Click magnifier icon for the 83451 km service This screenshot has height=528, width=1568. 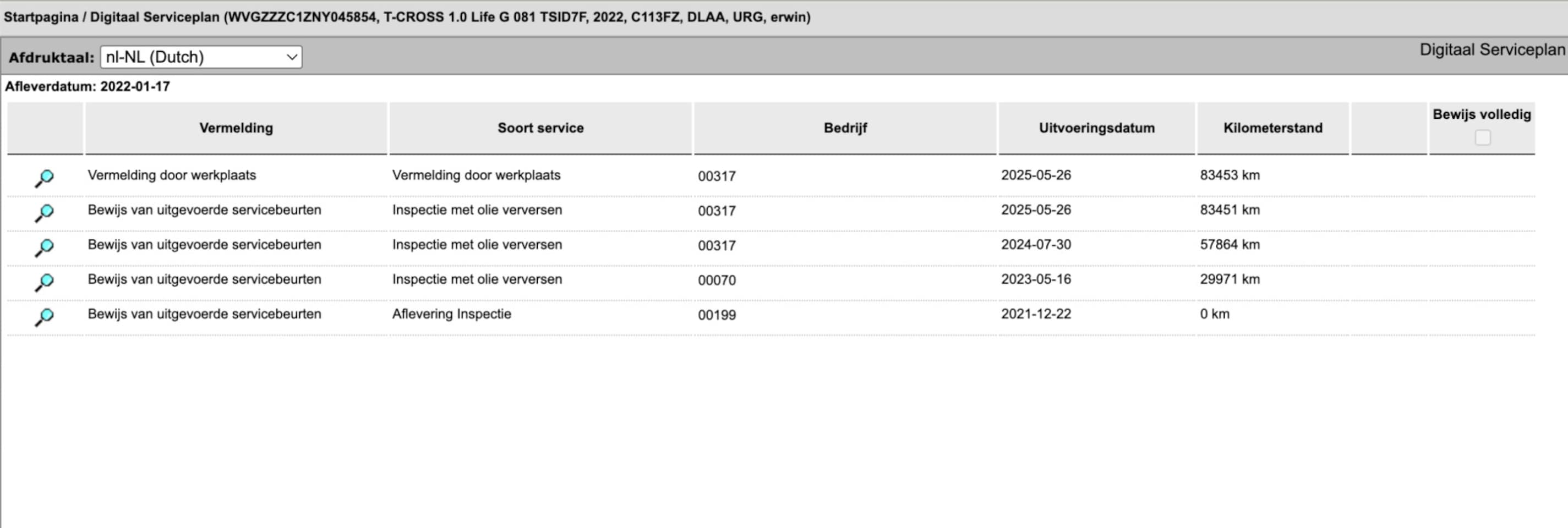44,212
